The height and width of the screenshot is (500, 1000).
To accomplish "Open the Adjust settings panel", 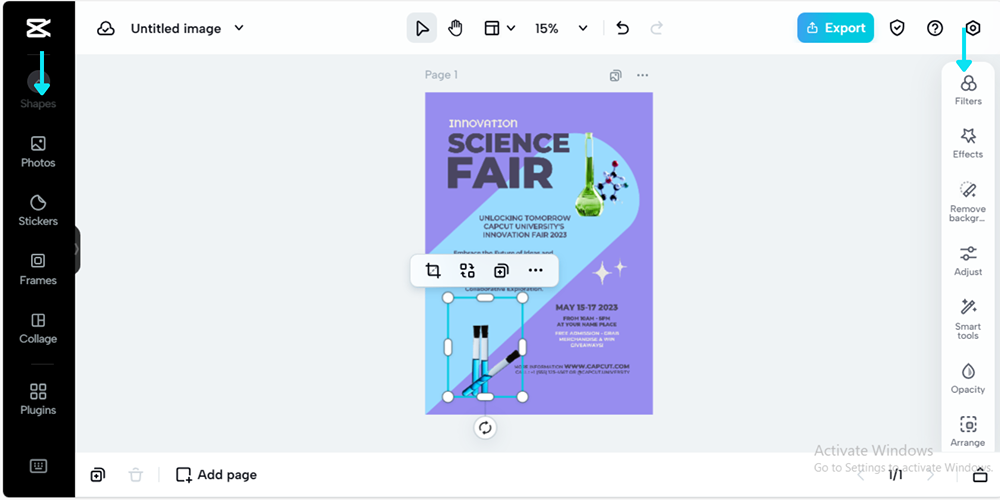I will click(x=968, y=261).
